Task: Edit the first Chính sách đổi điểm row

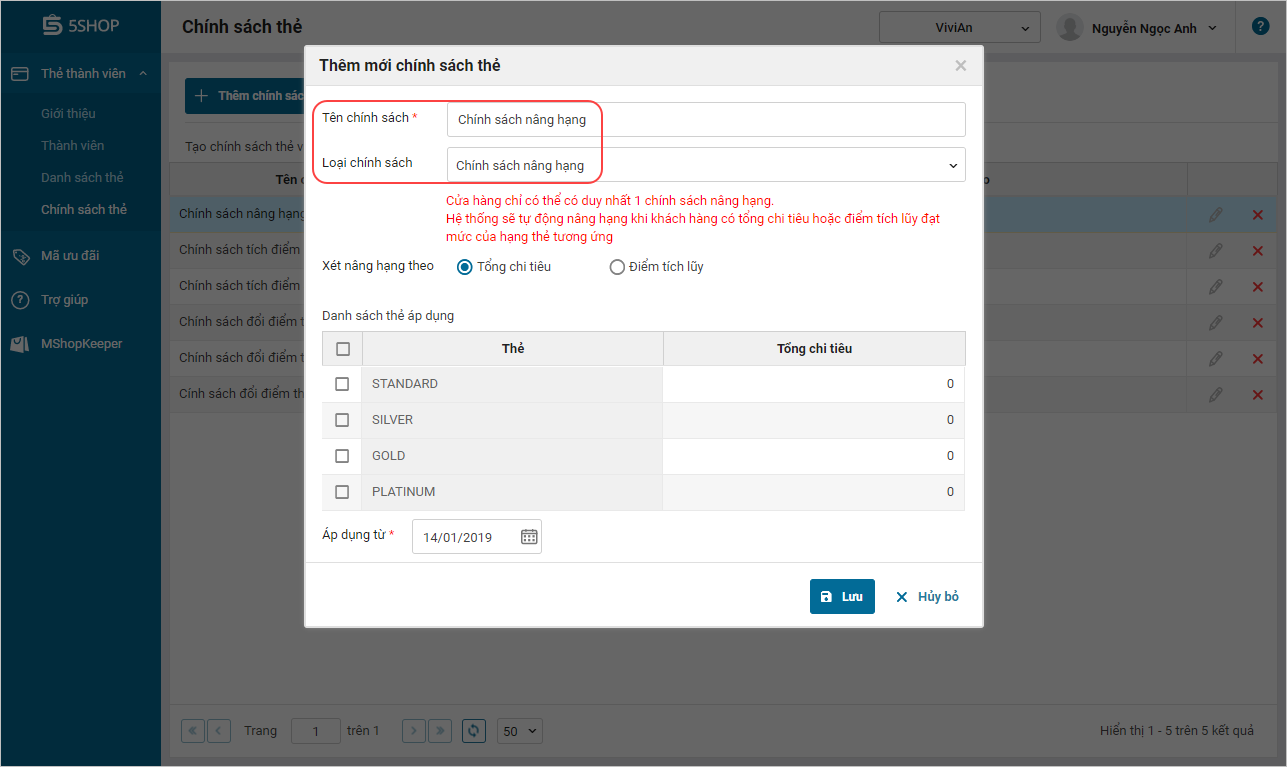Action: click(x=1216, y=323)
